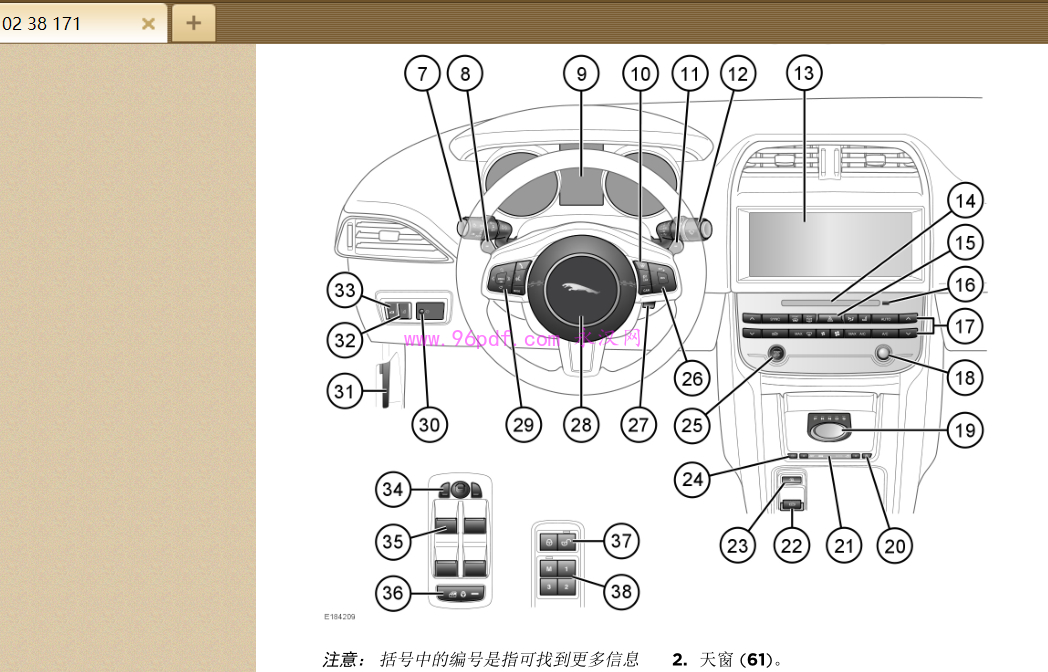Image resolution: width=1048 pixels, height=672 pixels.
Task: Click the instrument cluster center display
Action: (581, 187)
